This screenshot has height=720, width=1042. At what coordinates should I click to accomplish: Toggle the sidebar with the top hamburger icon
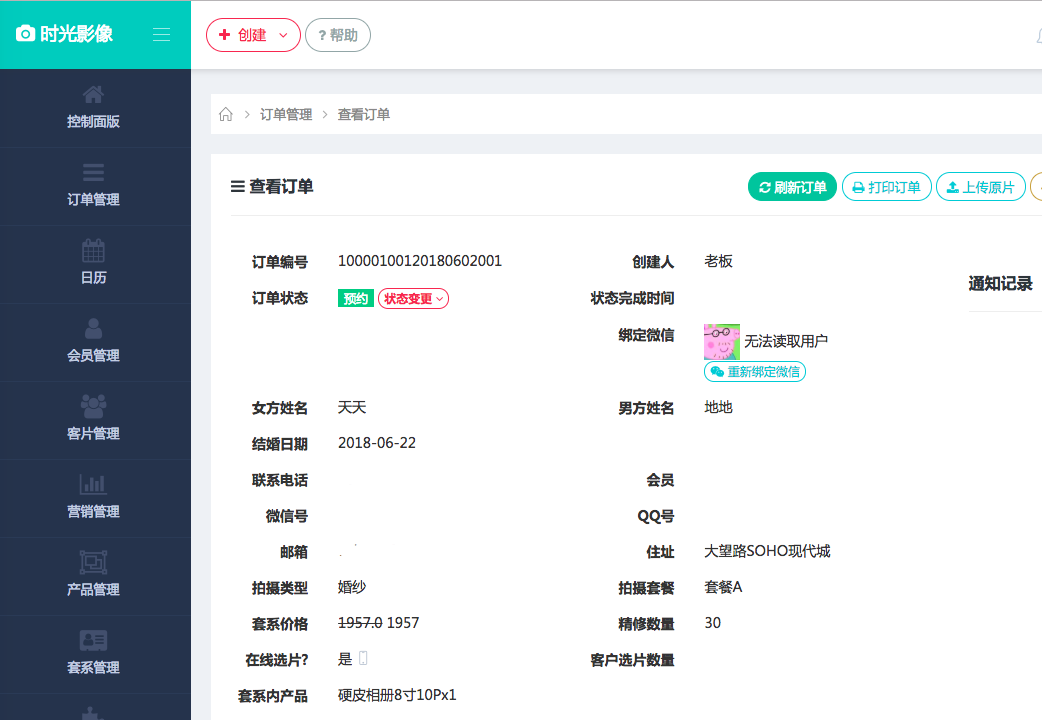161,33
